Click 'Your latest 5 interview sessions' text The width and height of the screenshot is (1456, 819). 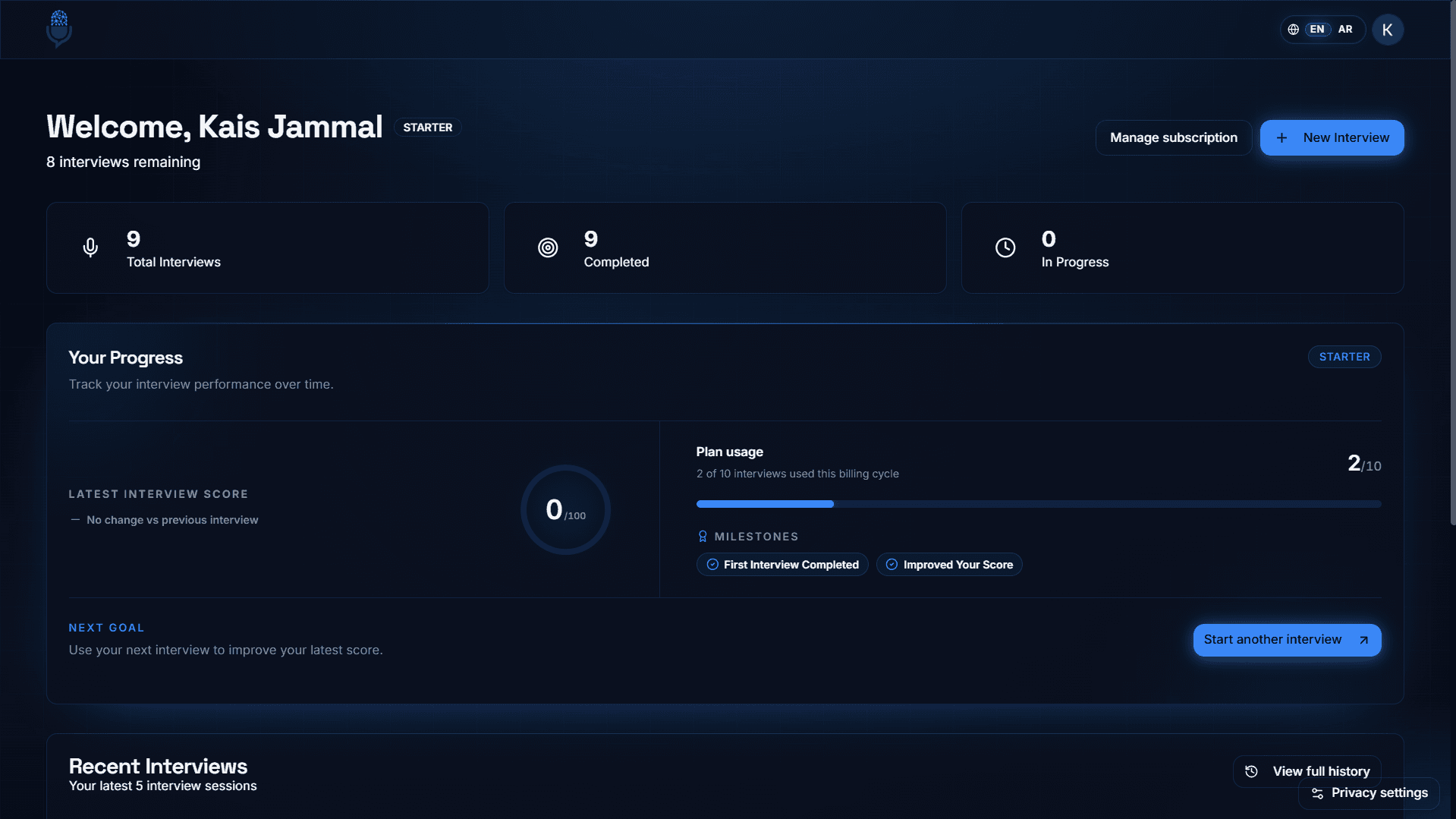(x=162, y=786)
